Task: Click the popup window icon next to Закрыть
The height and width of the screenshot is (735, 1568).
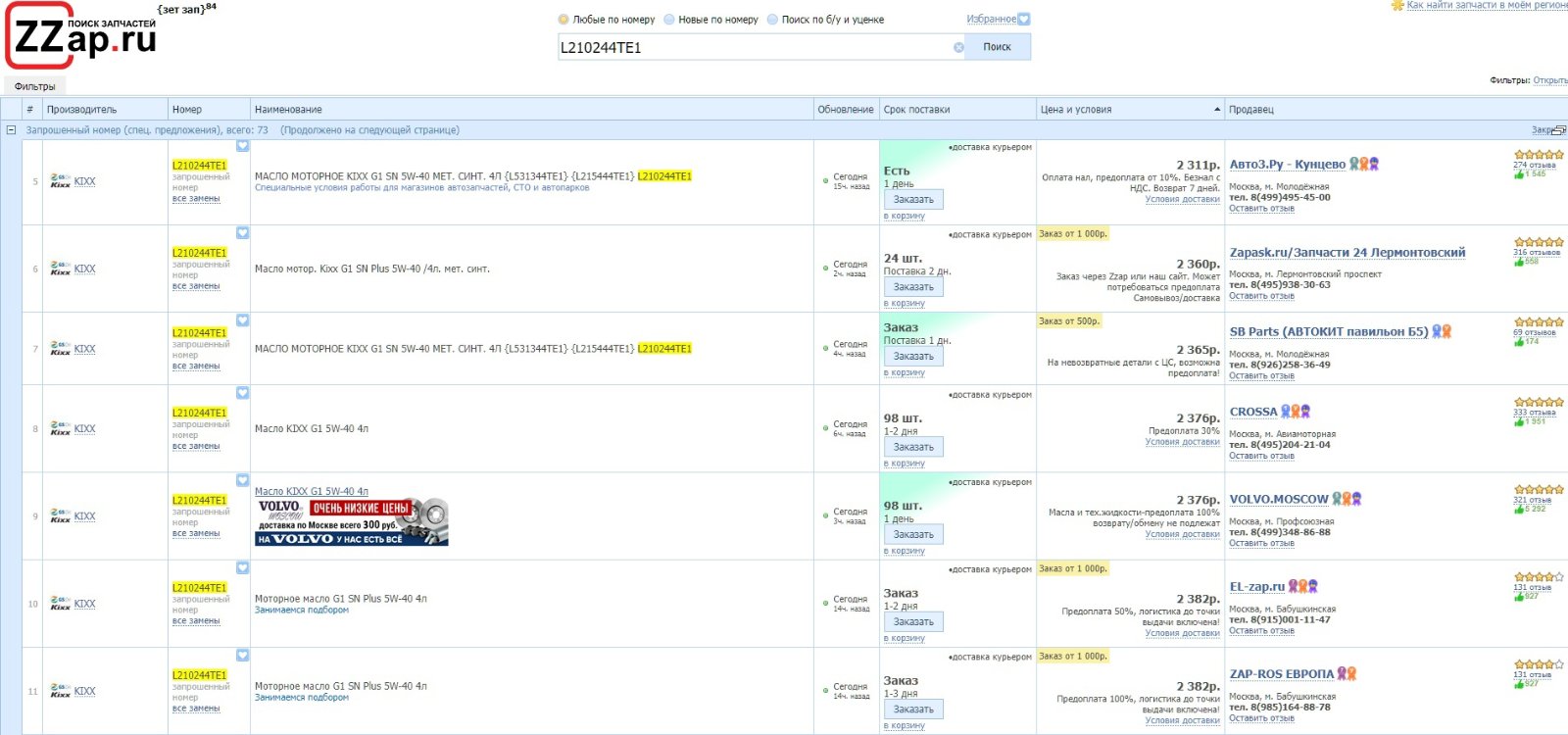Action: (1559, 129)
